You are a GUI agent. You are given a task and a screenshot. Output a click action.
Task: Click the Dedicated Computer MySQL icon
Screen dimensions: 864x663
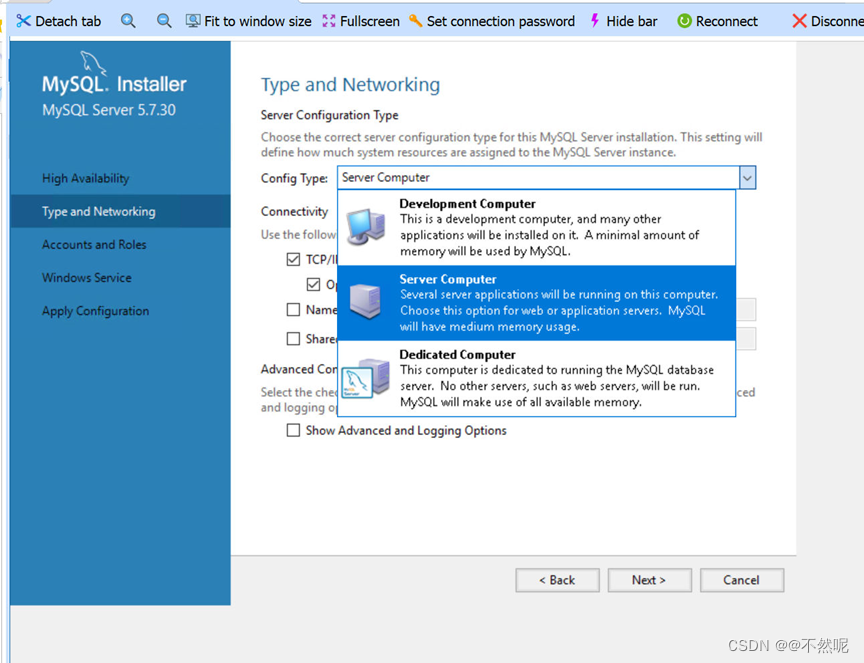(x=365, y=378)
